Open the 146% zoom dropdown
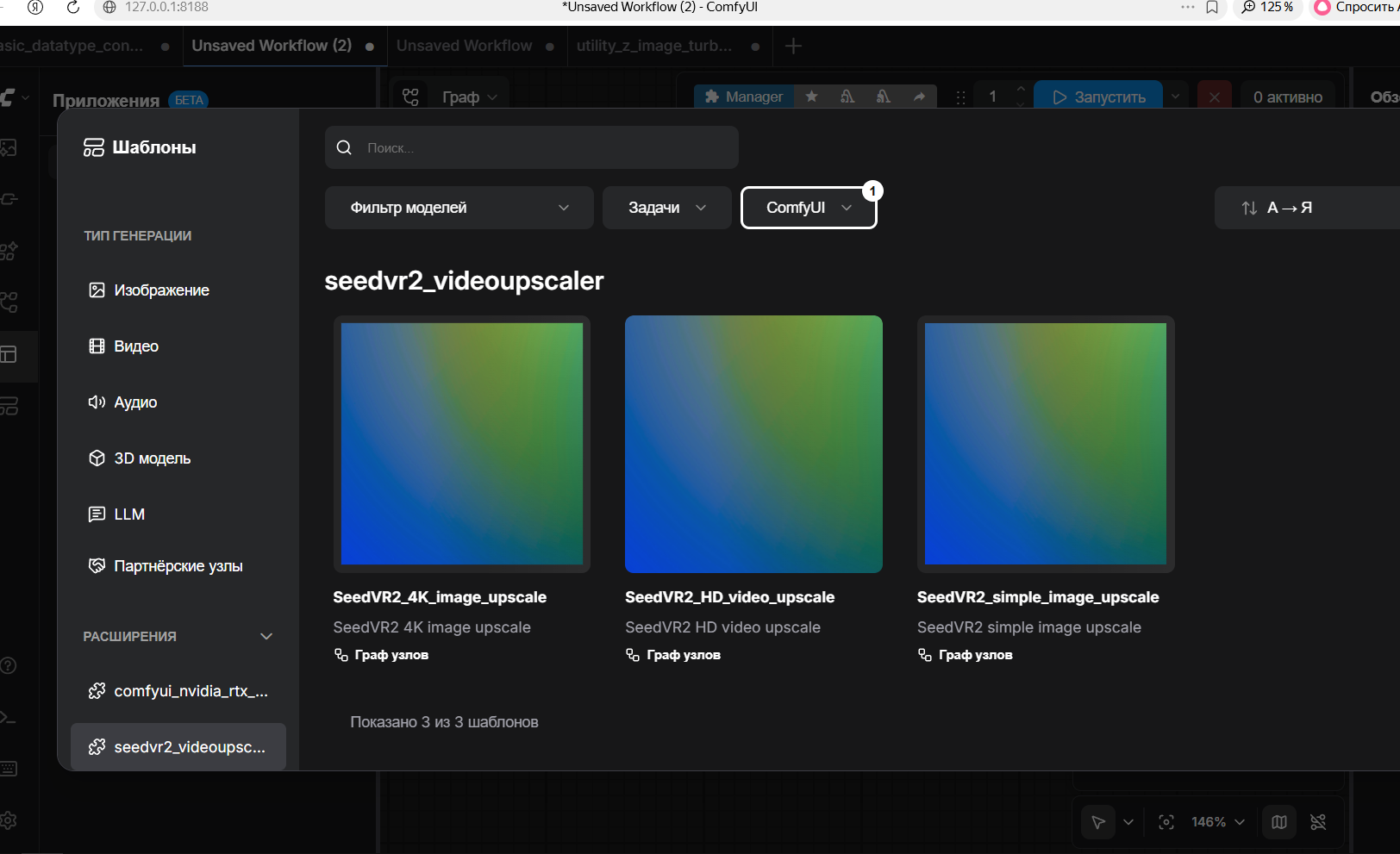Image resolution: width=1400 pixels, height=854 pixels. pos(1218,822)
